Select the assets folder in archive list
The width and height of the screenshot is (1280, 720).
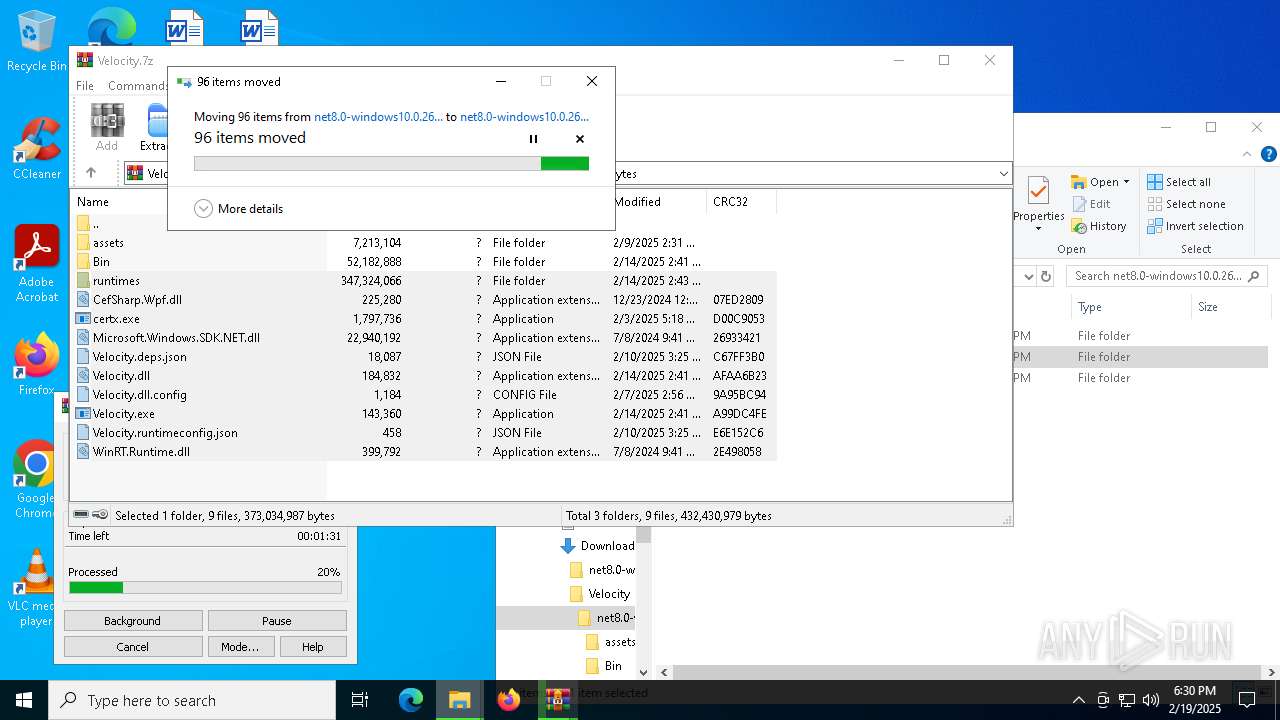coord(108,243)
